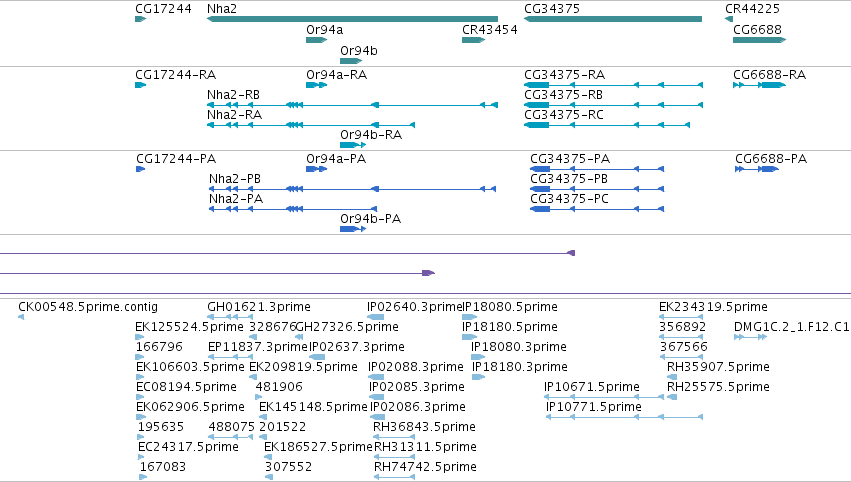
Task: Select the CG34375-RA transcript label
Action: click(x=564, y=75)
